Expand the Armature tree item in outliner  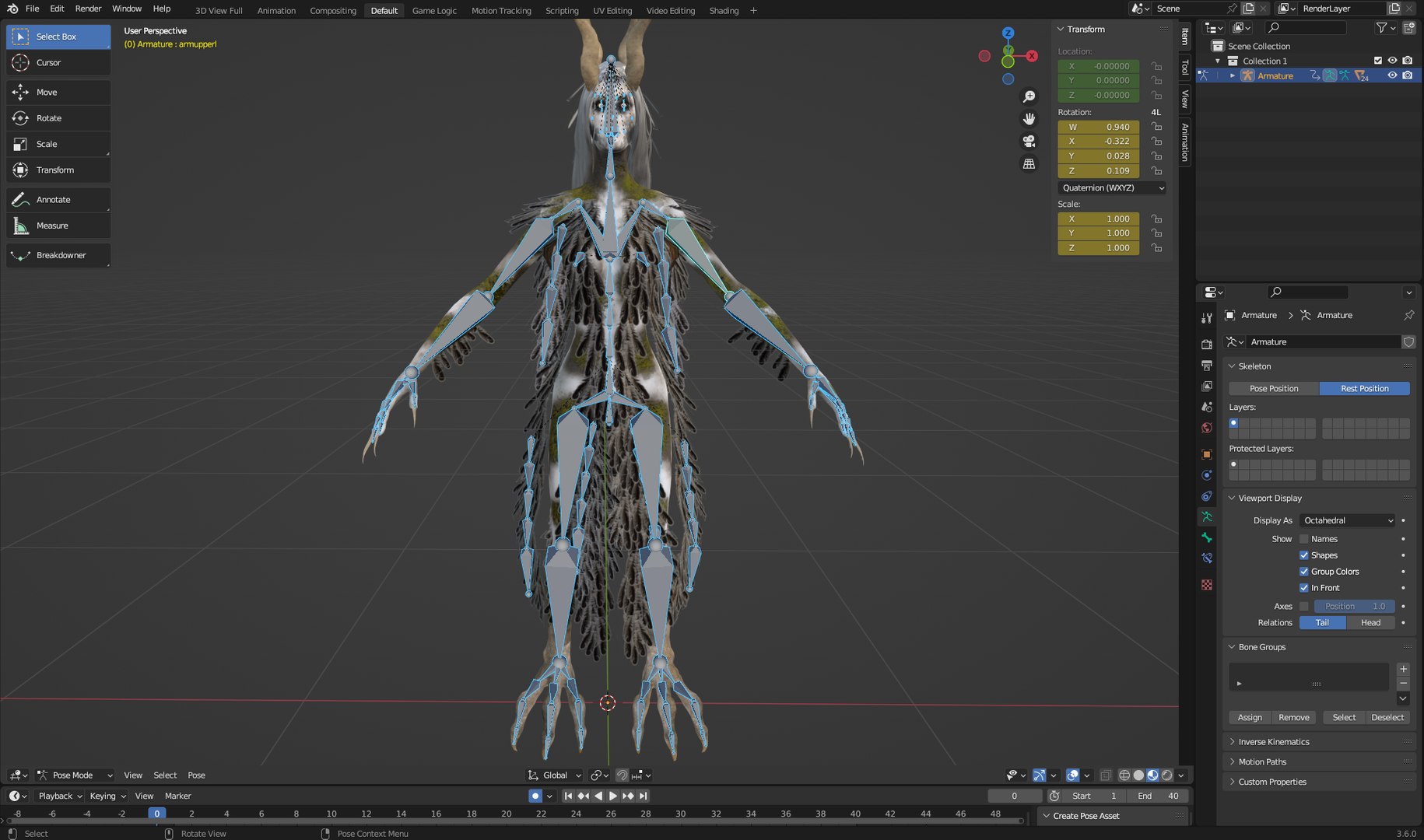coord(1233,75)
